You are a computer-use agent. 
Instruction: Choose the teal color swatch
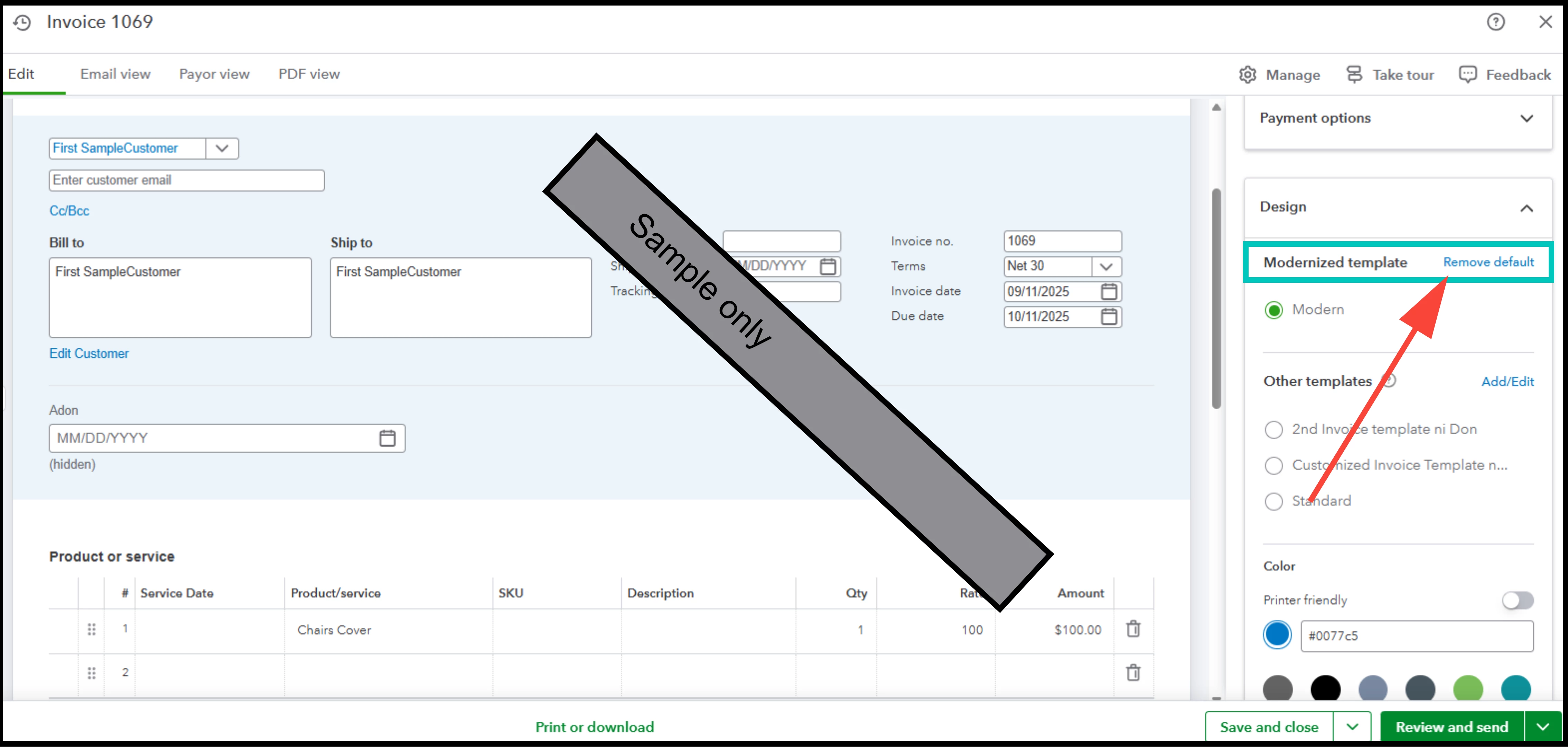coord(1516,688)
